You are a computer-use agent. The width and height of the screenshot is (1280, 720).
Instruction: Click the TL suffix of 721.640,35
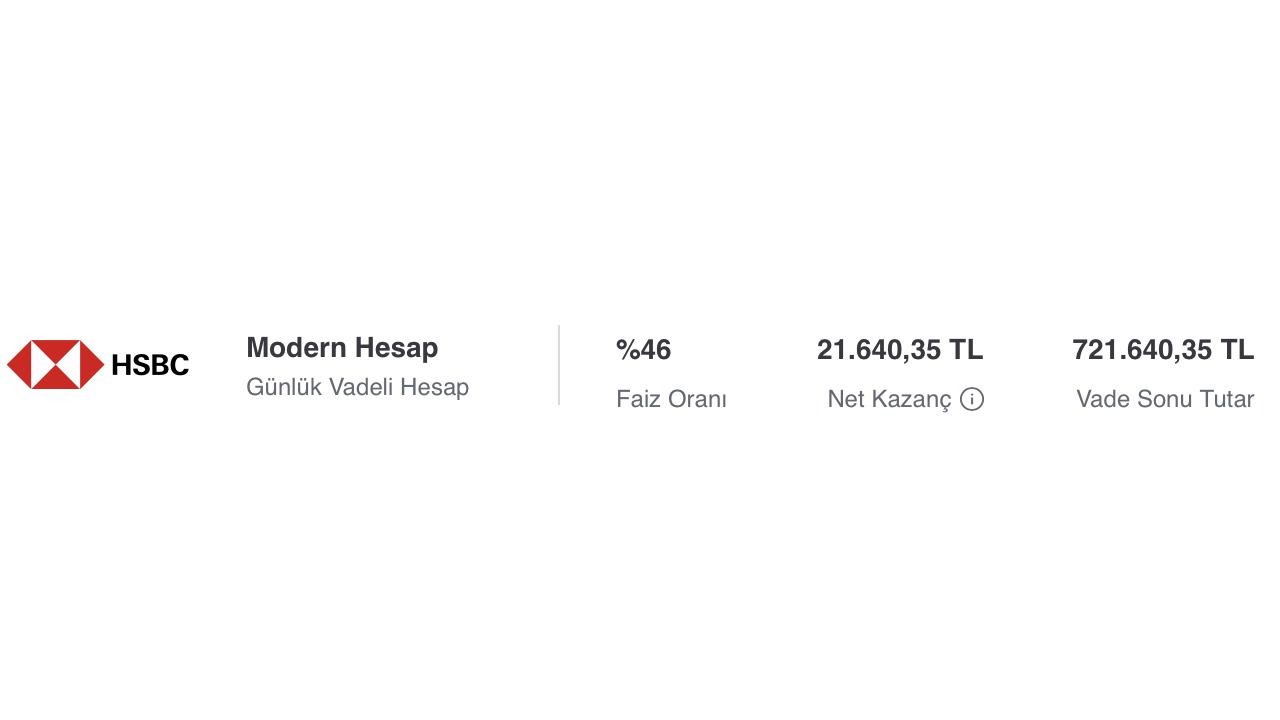[x=1237, y=350]
